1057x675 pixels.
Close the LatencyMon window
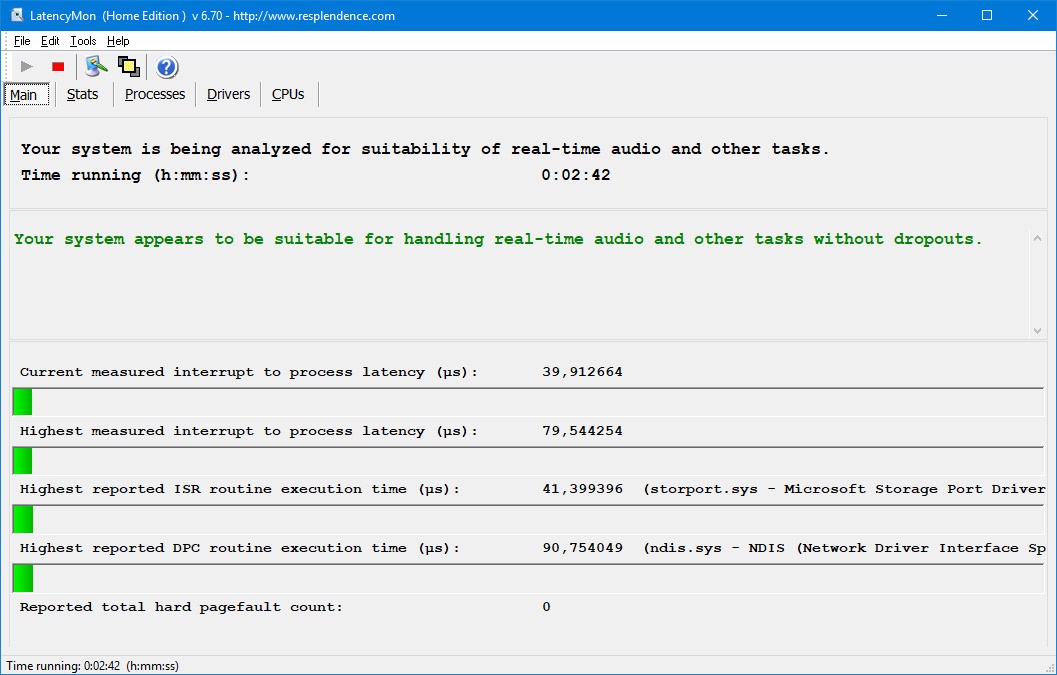tap(1033, 15)
